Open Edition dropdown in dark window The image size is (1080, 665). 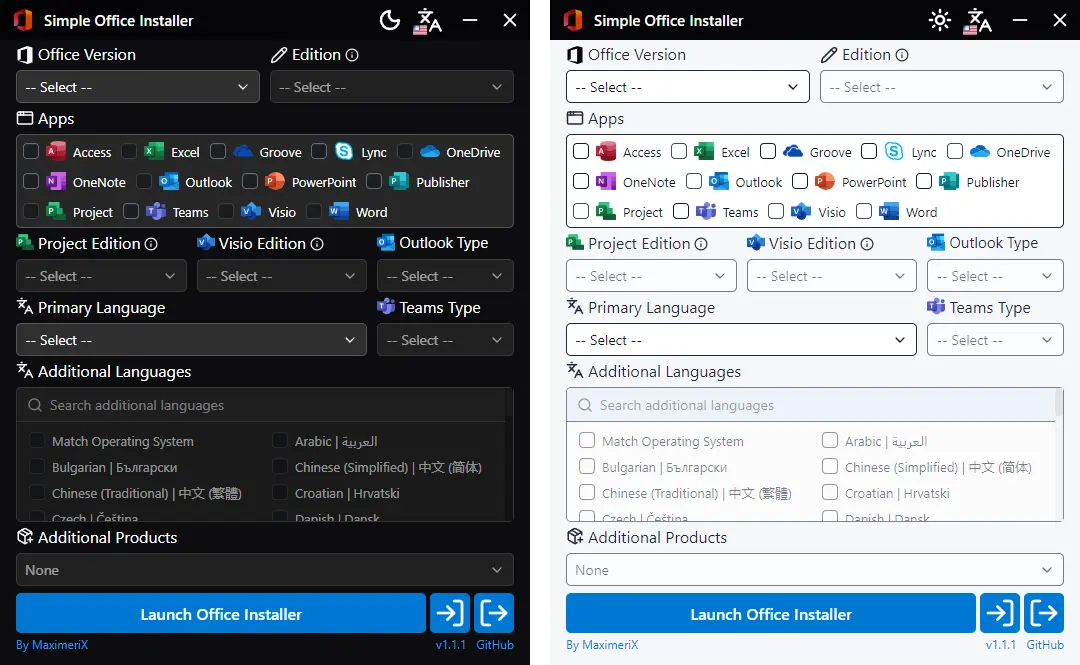coord(392,87)
